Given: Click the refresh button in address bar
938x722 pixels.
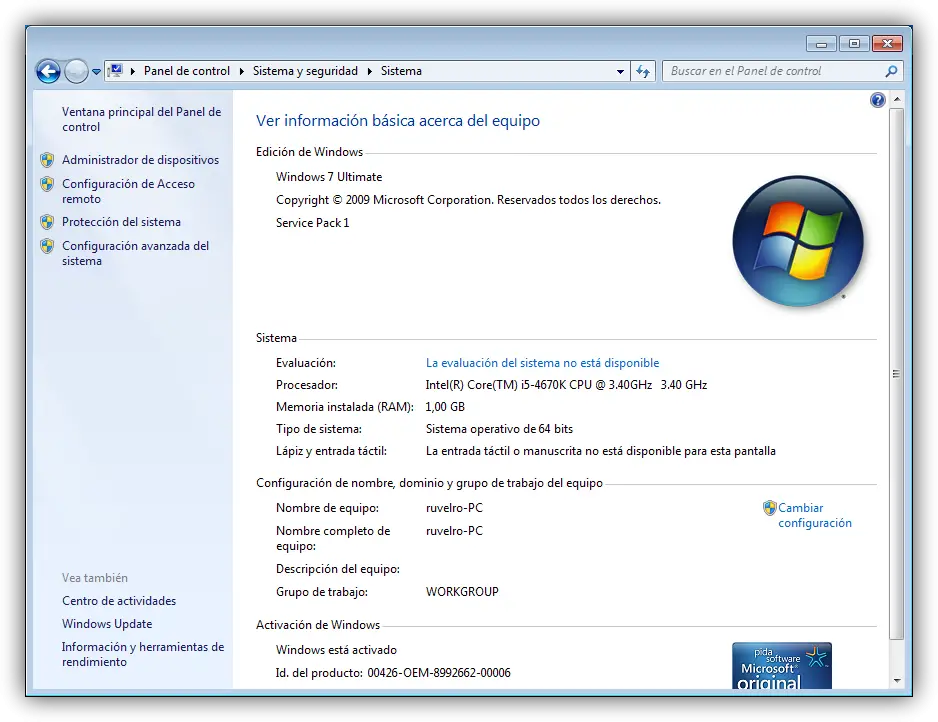Looking at the screenshot, I should pyautogui.click(x=643, y=71).
